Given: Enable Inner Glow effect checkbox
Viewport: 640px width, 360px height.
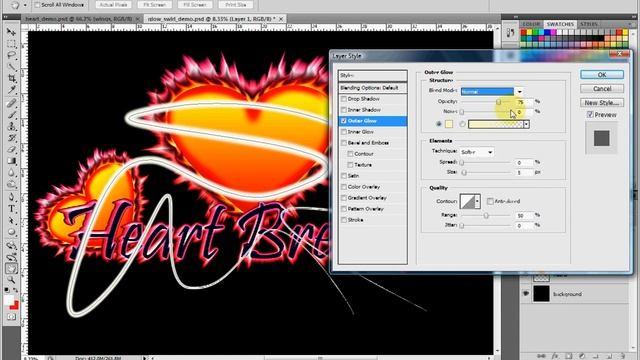Looking at the screenshot, I should (344, 132).
